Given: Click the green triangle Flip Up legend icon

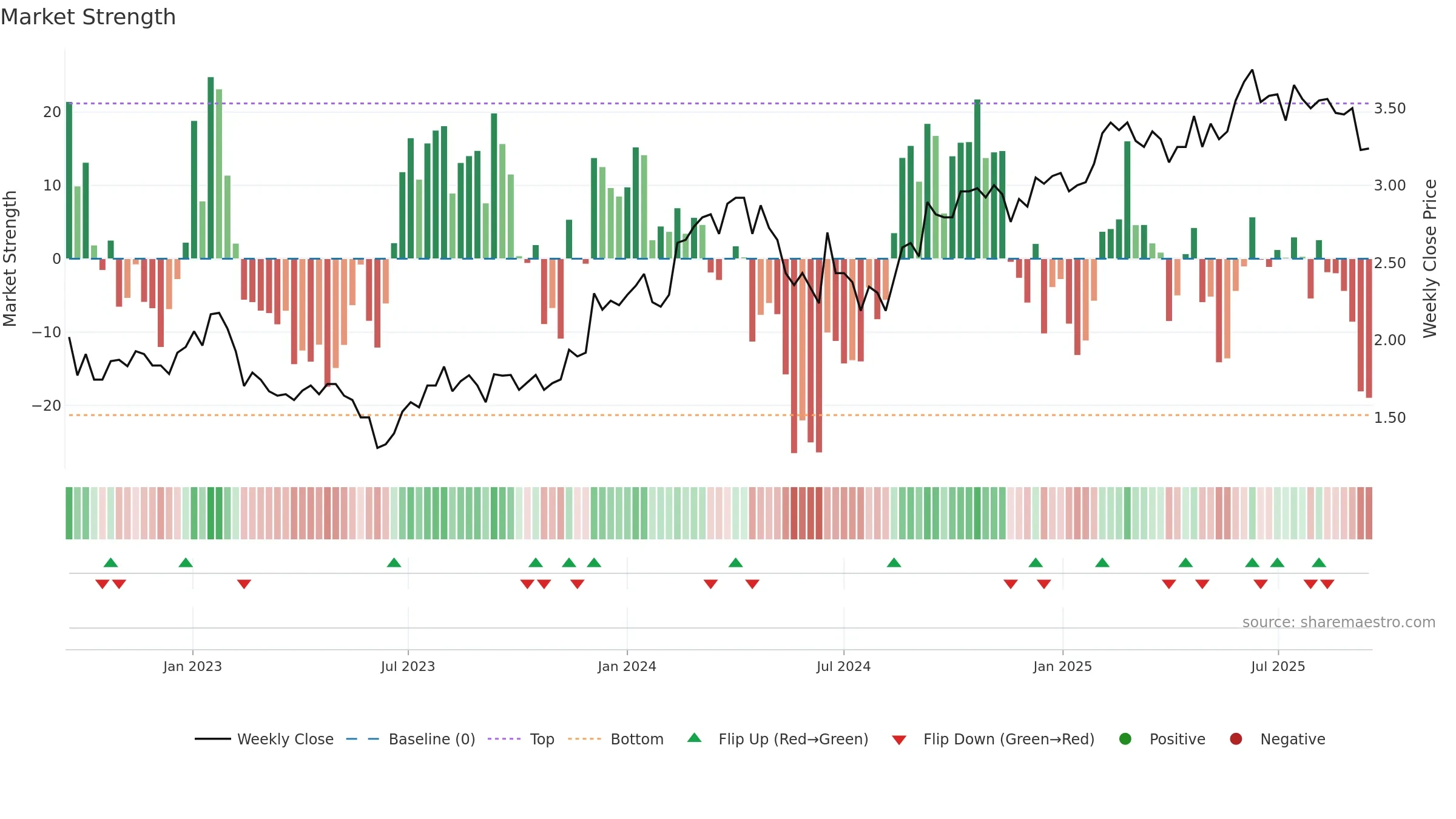Looking at the screenshot, I should point(695,738).
